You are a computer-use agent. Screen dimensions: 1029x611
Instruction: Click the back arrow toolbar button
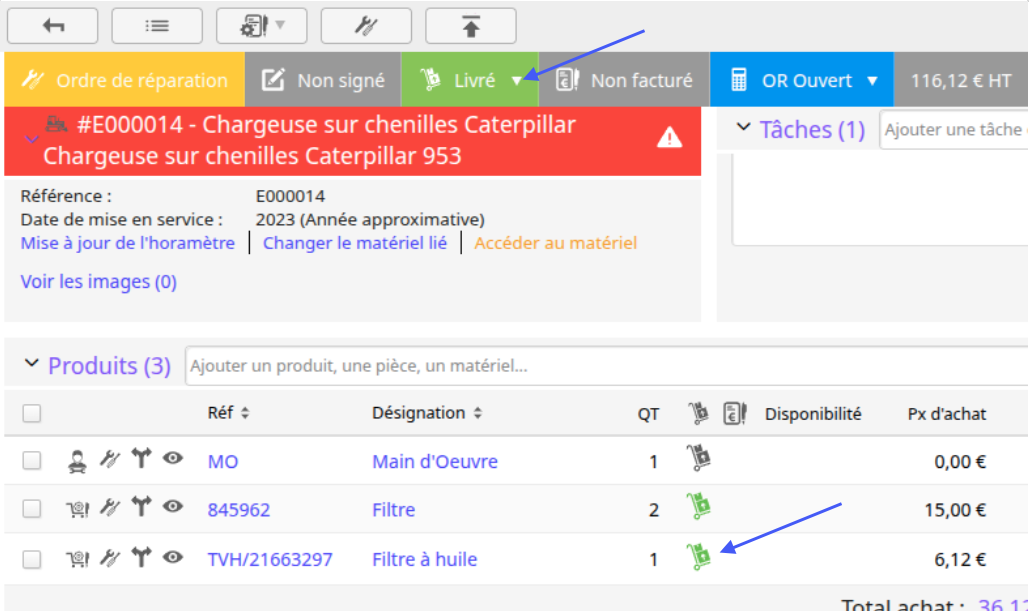click(52, 26)
